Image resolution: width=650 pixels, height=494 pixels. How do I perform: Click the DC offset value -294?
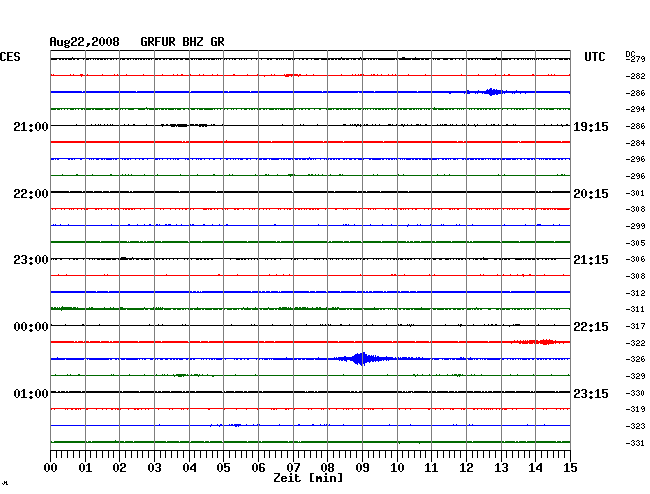[635, 109]
